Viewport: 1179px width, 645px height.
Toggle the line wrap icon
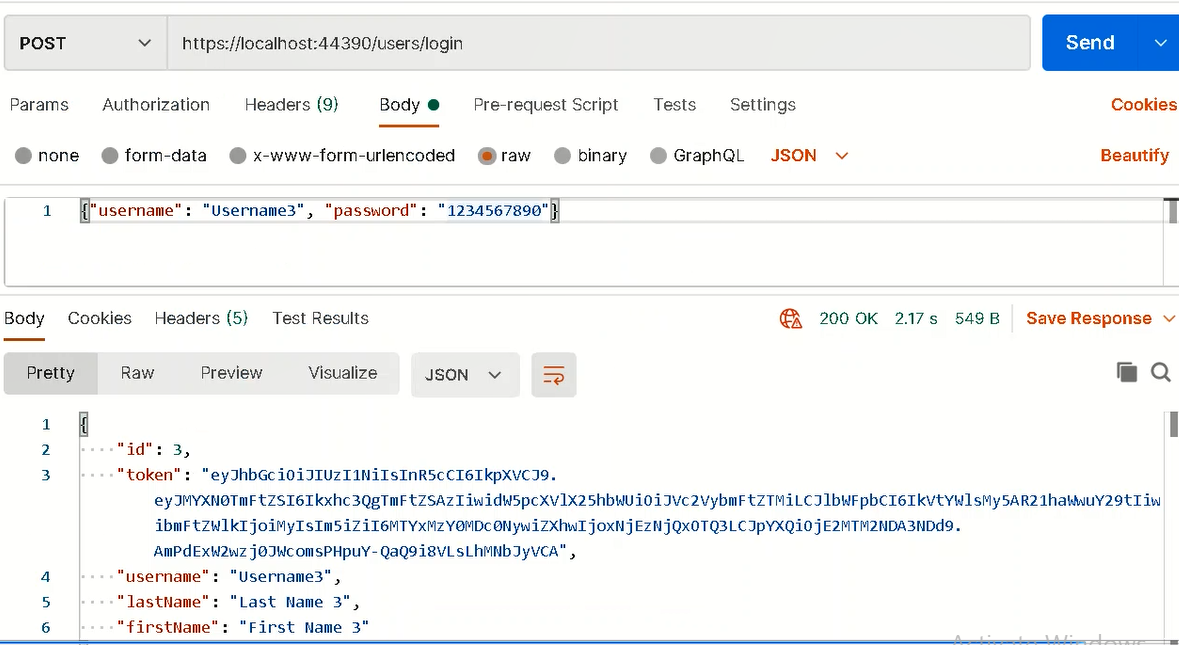553,374
